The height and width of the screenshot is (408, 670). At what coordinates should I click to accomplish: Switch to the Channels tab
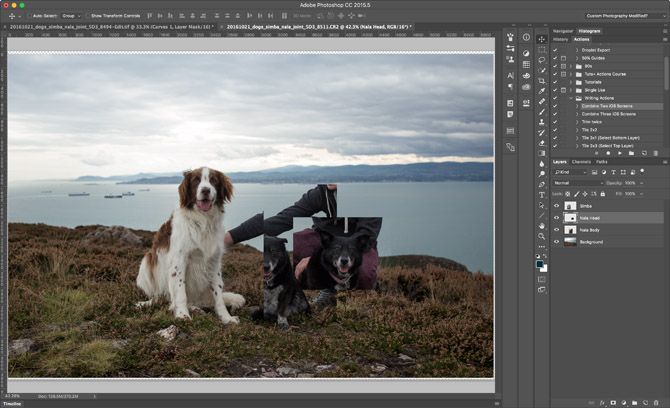(581, 162)
